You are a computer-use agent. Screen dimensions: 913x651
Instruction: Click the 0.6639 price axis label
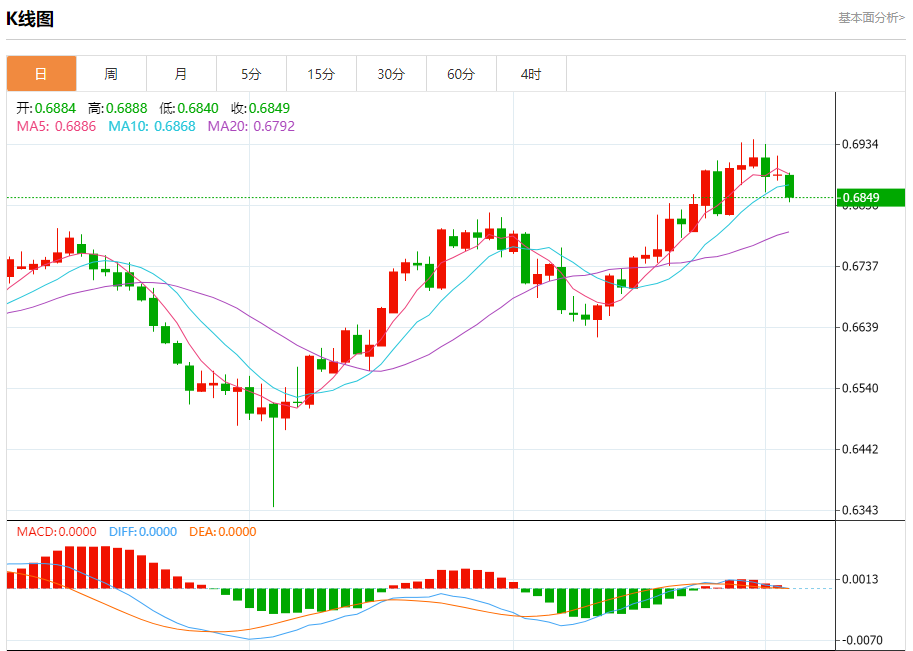(860, 327)
